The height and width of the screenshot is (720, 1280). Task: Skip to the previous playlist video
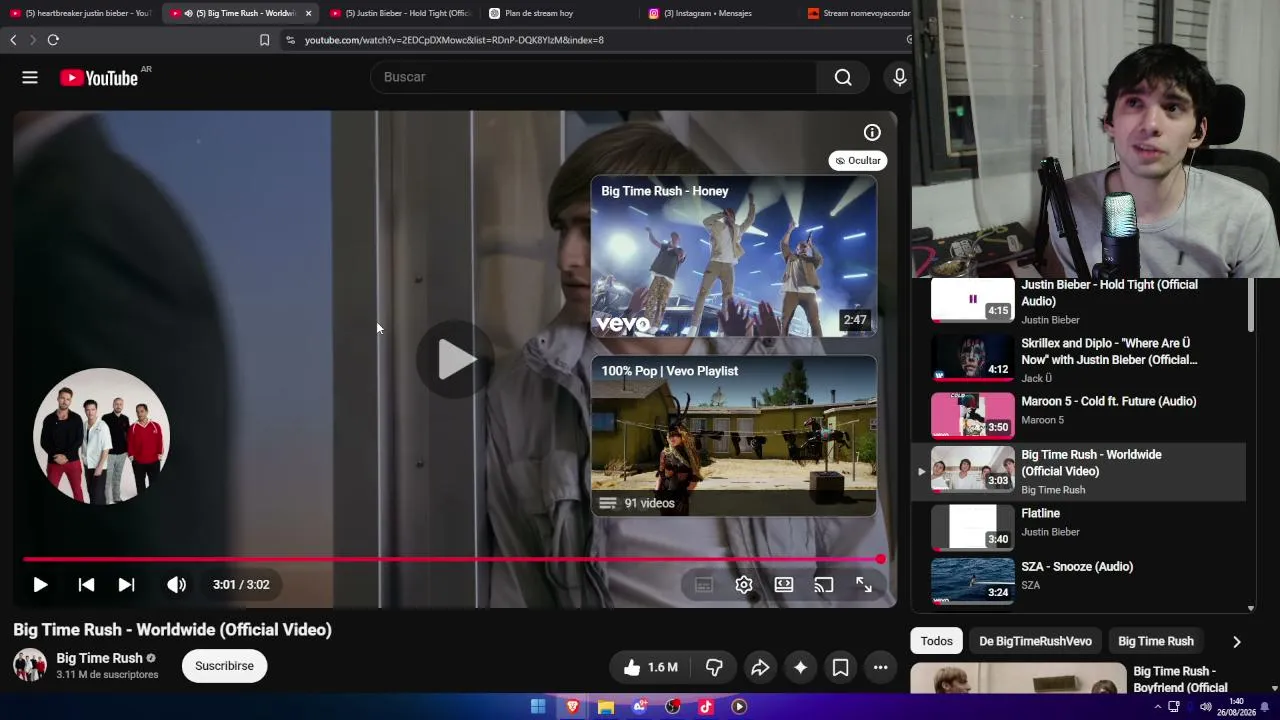point(86,585)
